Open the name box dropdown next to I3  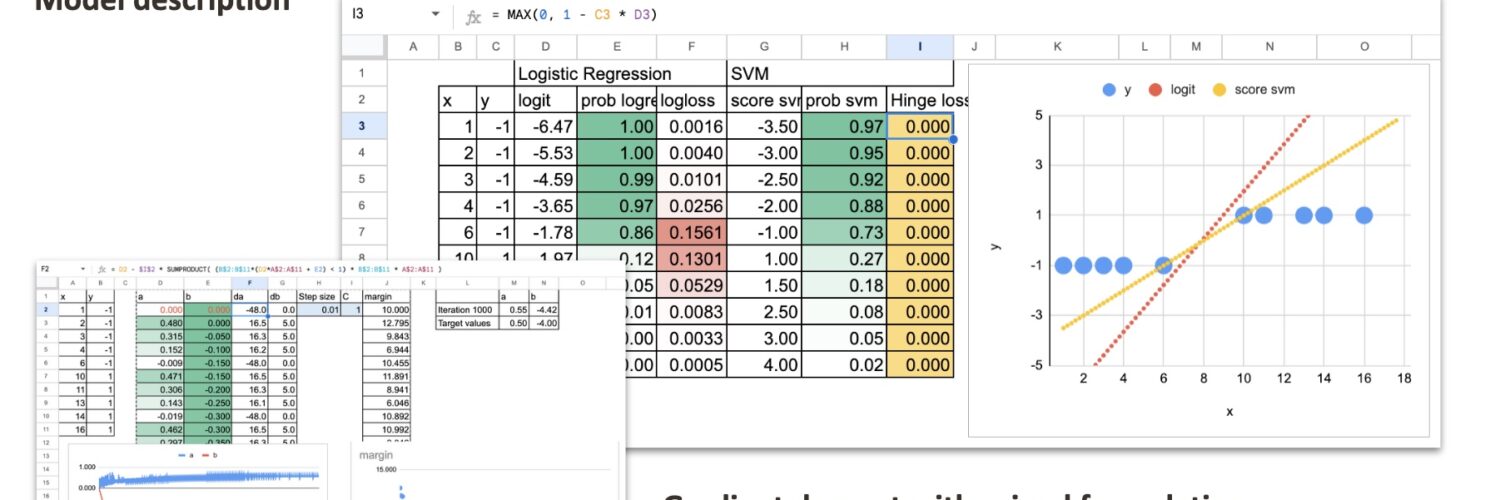pos(435,15)
